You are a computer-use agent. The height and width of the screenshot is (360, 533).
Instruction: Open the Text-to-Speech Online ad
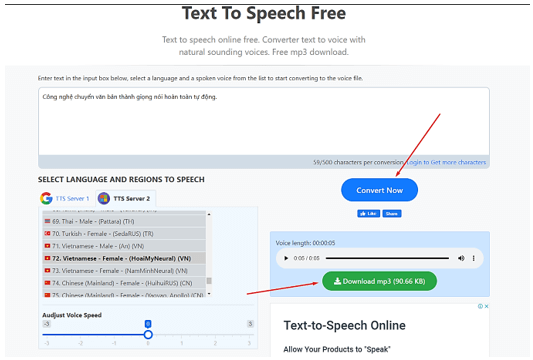(x=344, y=326)
